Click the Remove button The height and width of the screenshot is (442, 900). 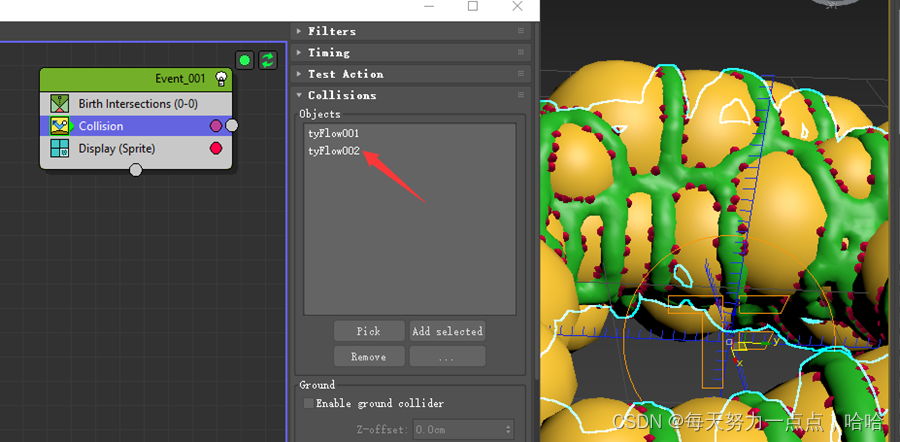[369, 356]
